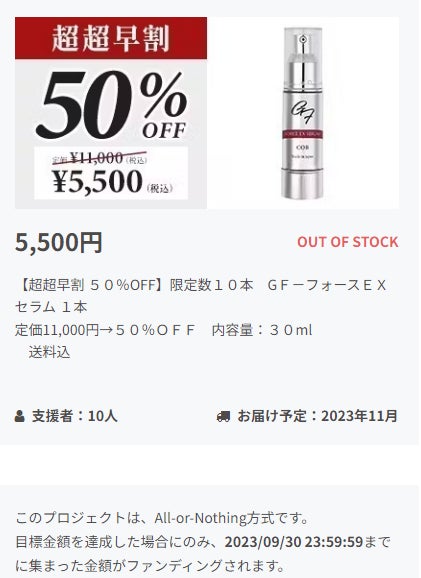The height and width of the screenshot is (578, 421).
Task: Click the 2023/09/30 23:59:59 deadline text
Action: [294, 542]
